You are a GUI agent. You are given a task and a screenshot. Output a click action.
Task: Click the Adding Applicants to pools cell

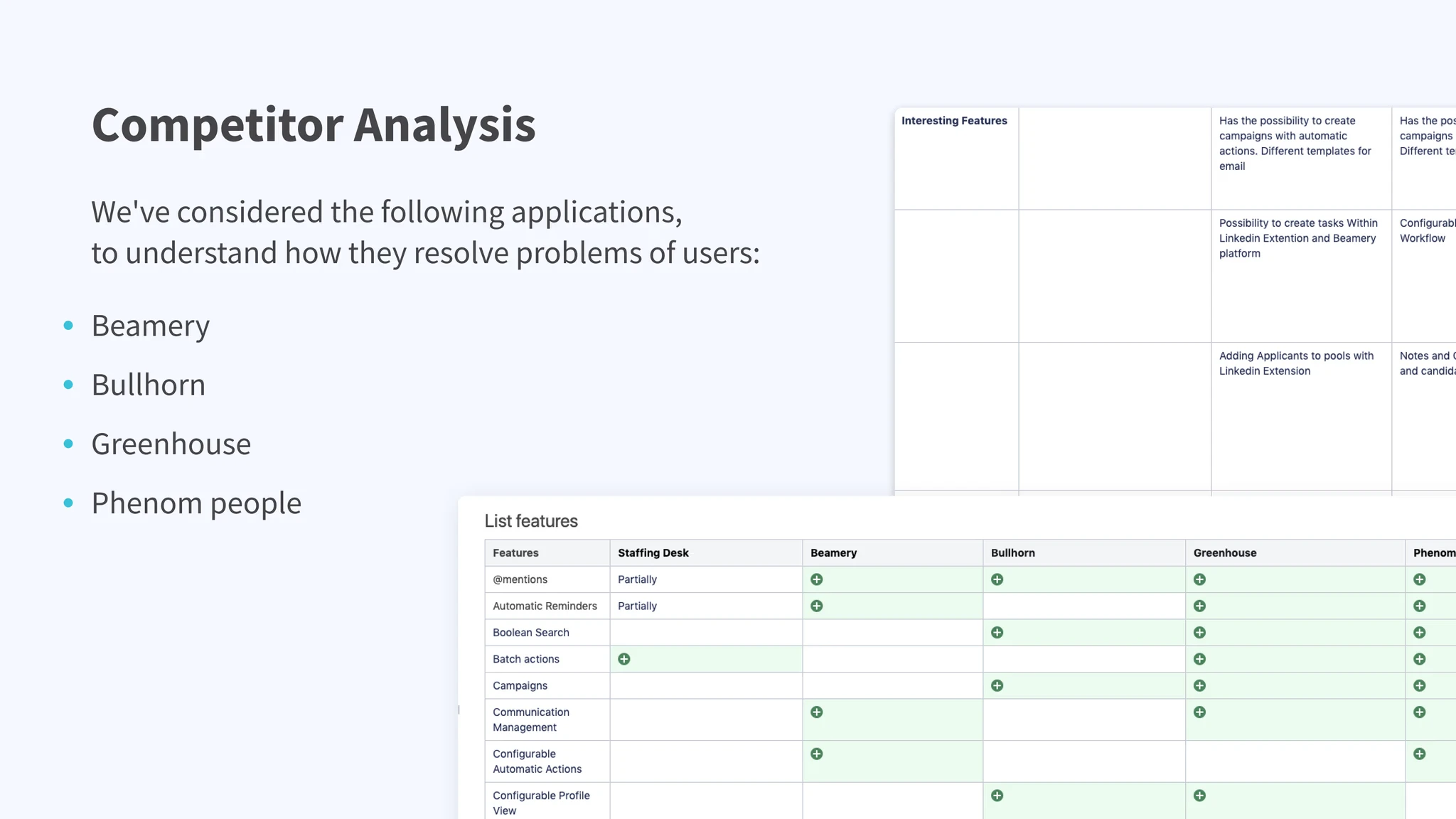point(1296,363)
